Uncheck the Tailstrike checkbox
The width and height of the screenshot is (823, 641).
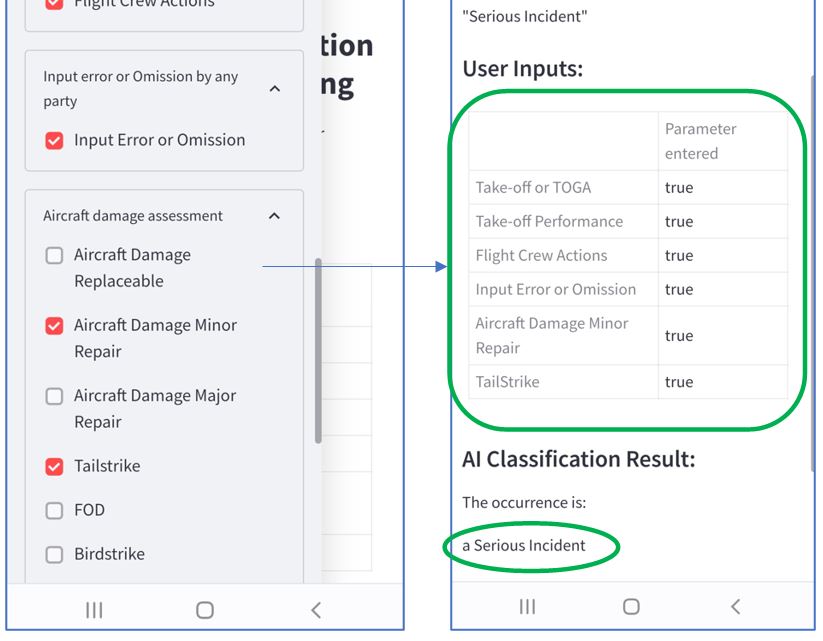[54, 466]
